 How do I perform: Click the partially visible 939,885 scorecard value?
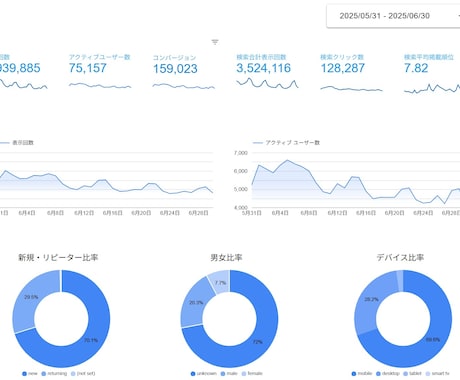coord(20,68)
